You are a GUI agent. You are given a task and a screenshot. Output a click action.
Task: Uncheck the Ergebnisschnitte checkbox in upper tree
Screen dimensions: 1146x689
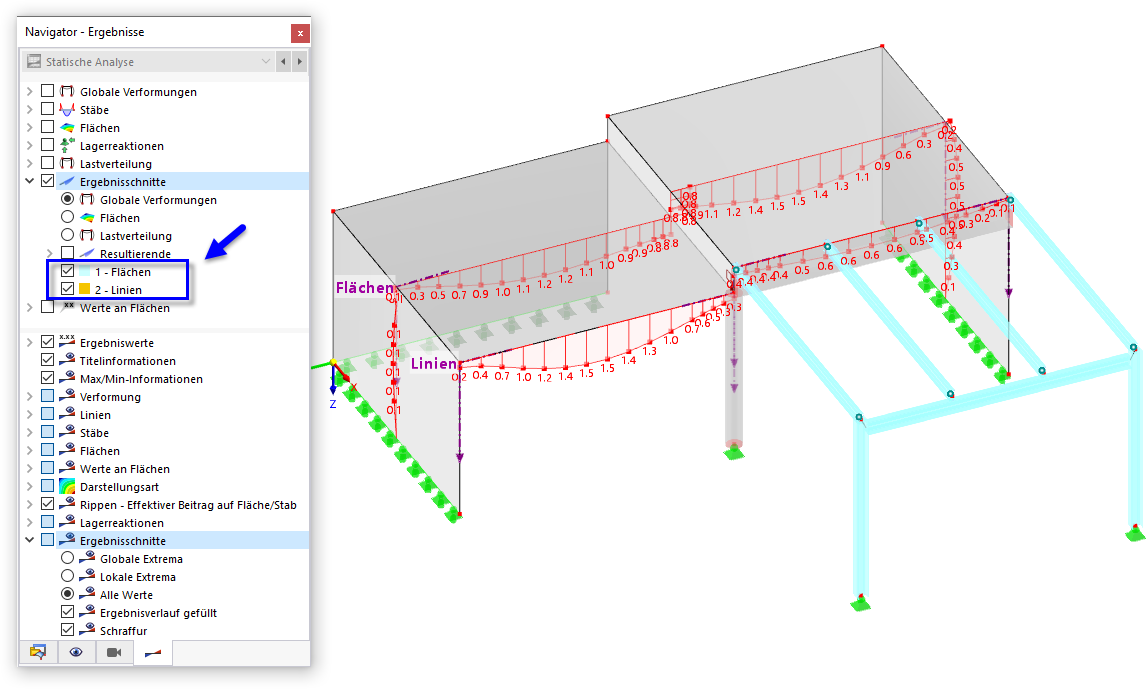[x=48, y=180]
